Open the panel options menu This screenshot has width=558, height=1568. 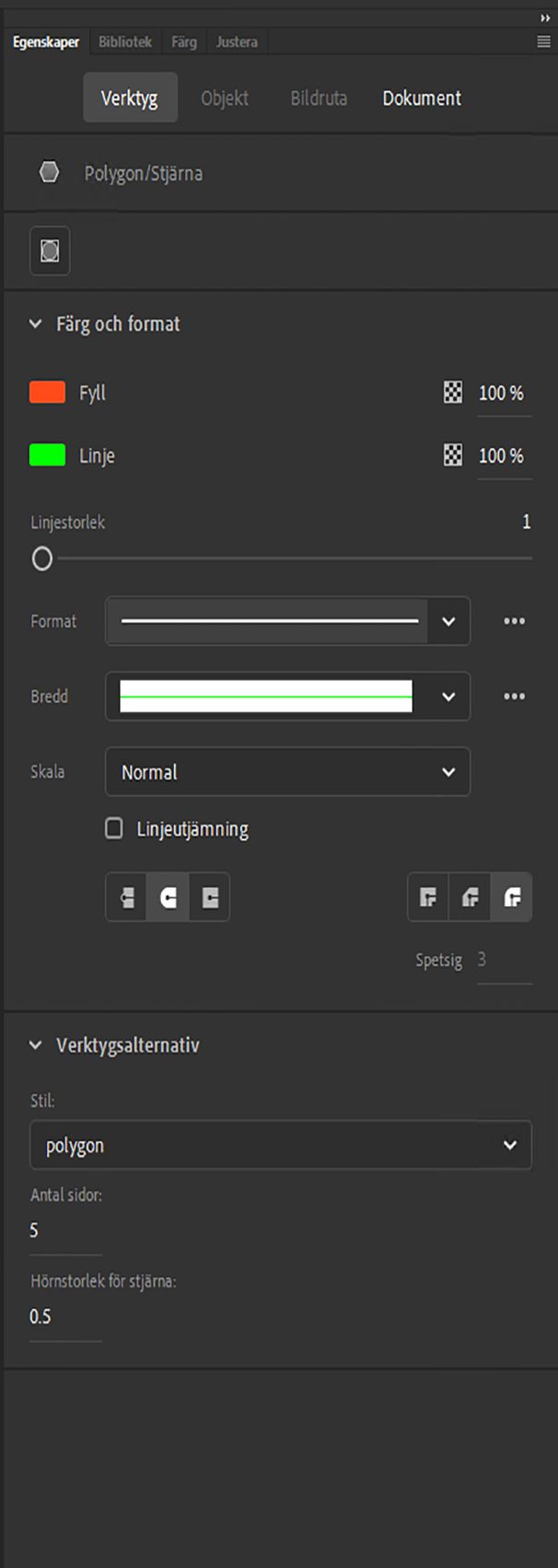point(541,41)
